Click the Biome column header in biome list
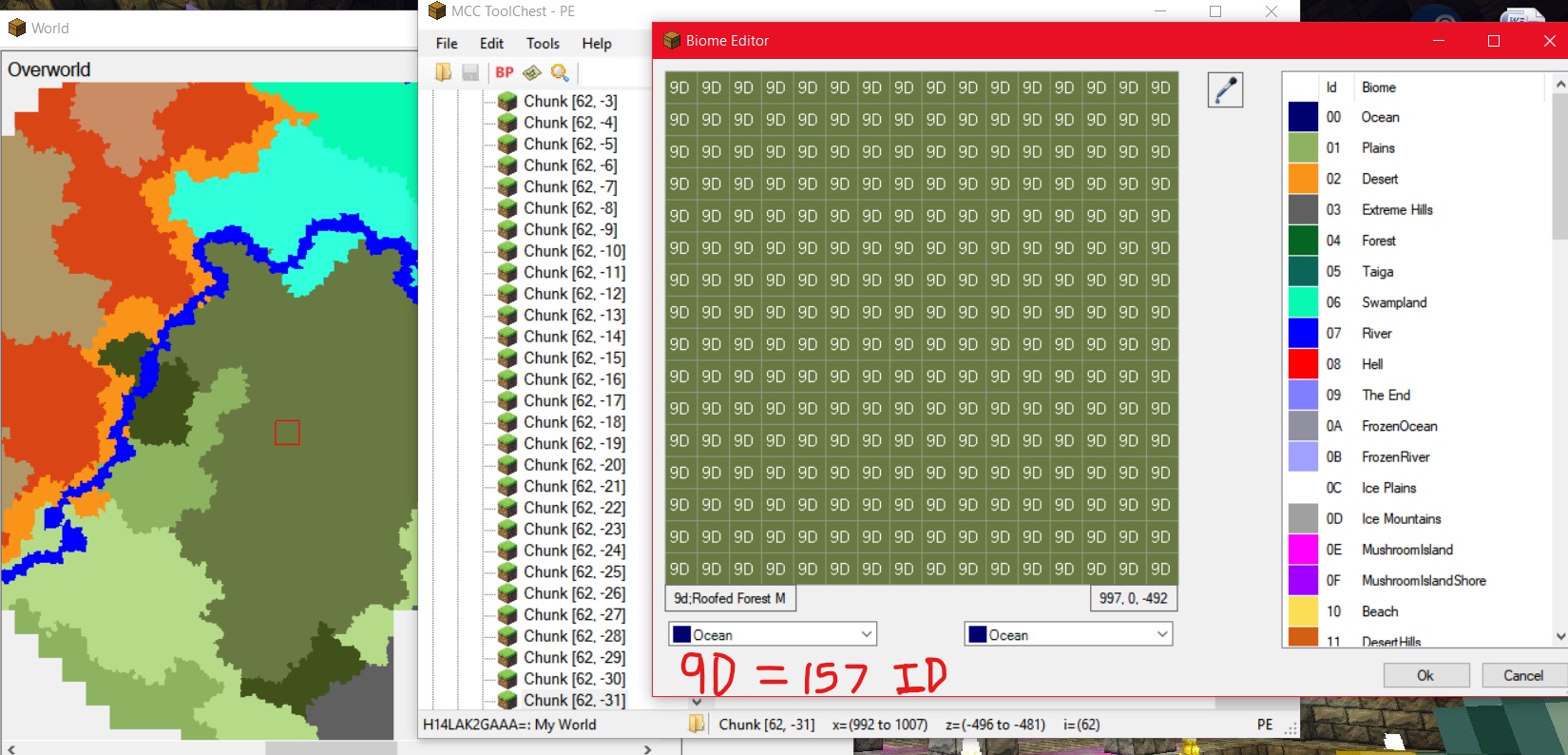1568x755 pixels. point(1379,87)
